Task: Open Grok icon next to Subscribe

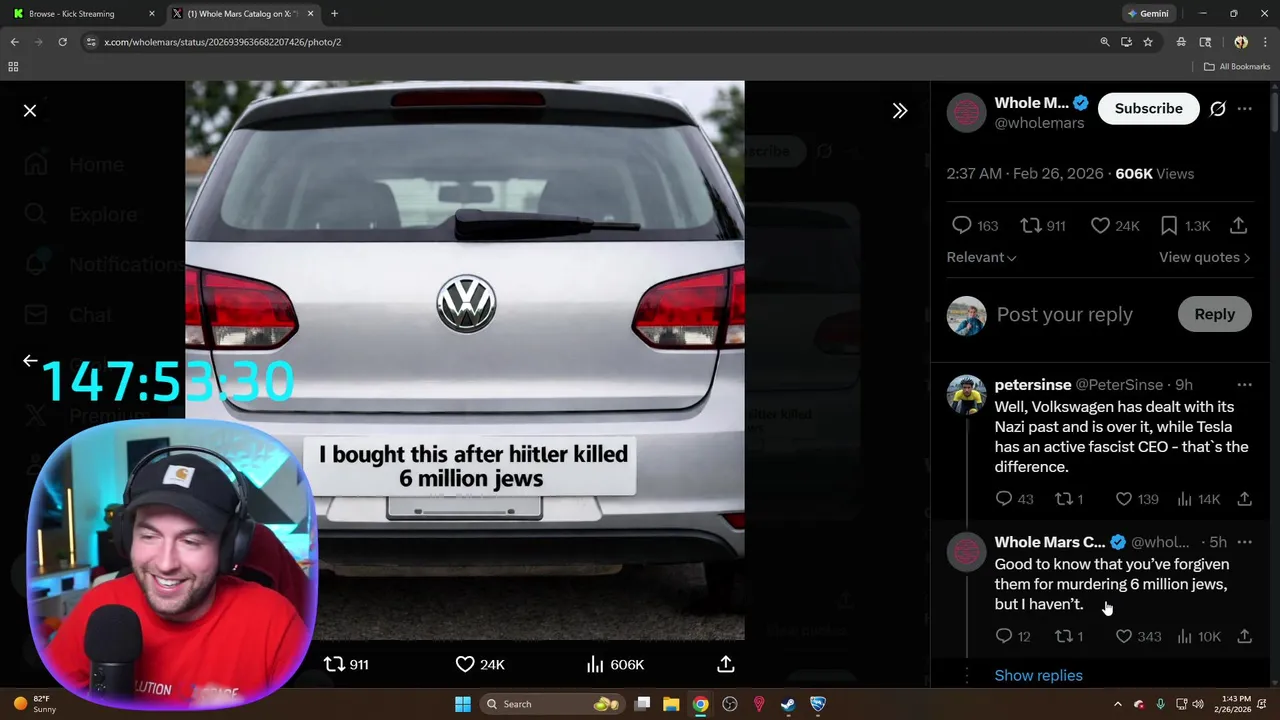Action: (1218, 108)
